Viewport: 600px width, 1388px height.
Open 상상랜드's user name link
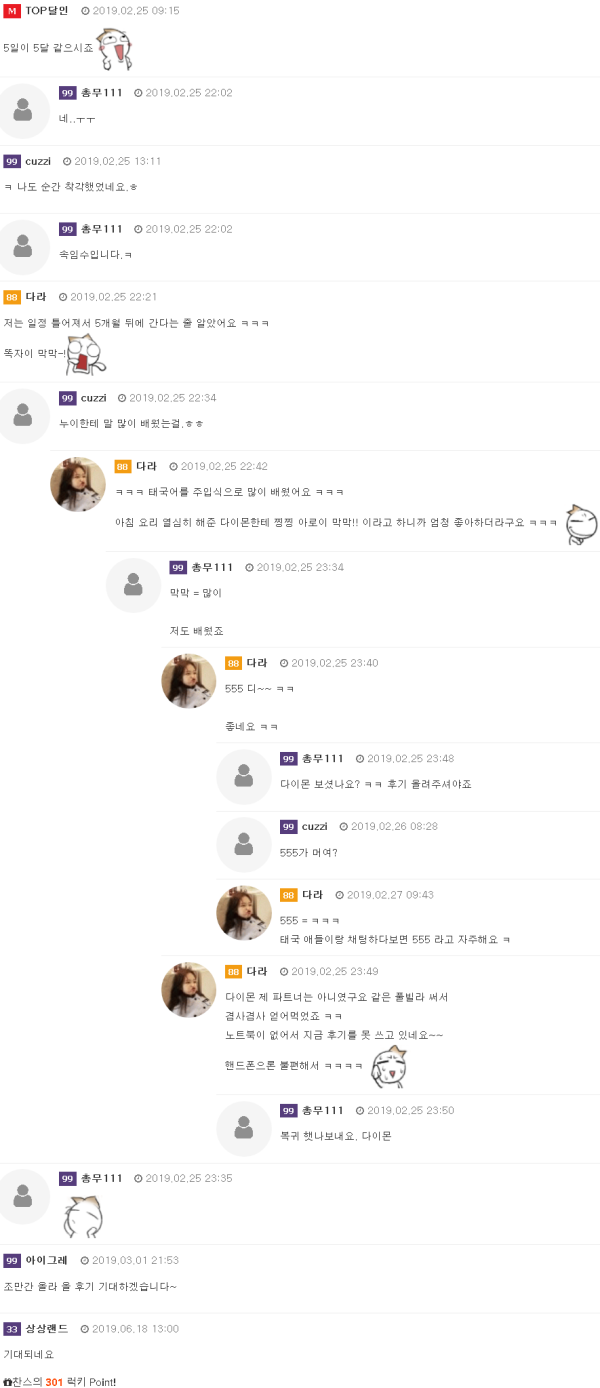pyautogui.click(x=46, y=1328)
